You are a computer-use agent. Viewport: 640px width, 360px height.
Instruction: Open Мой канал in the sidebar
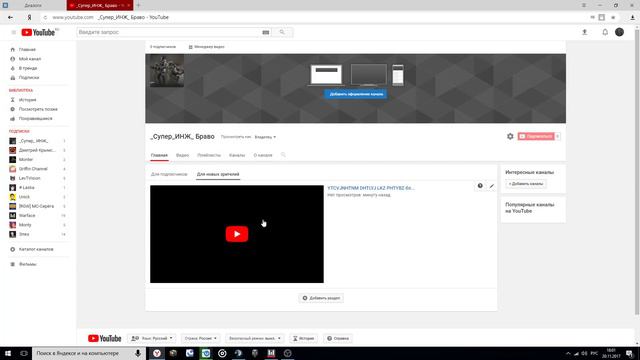click(x=30, y=59)
